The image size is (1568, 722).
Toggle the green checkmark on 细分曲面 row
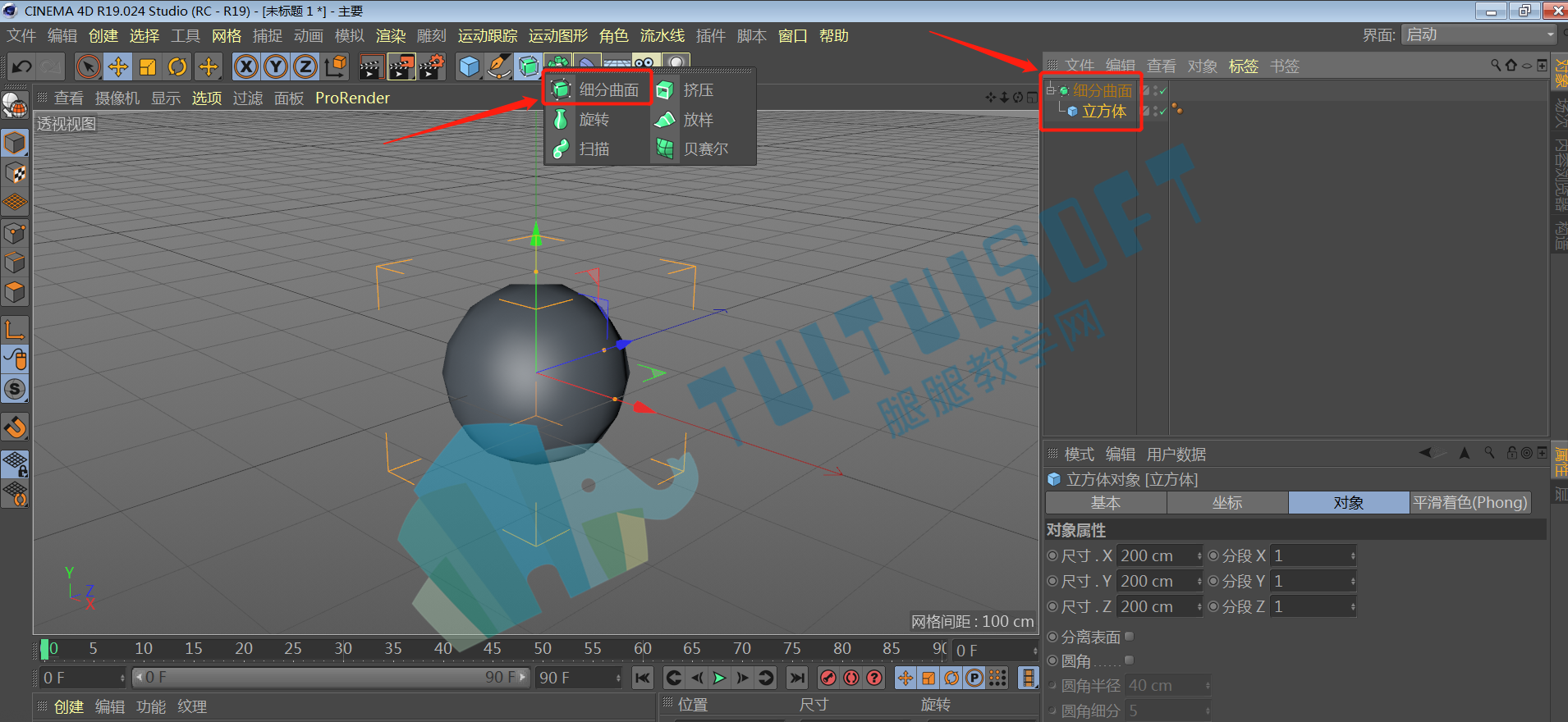coord(1162,90)
